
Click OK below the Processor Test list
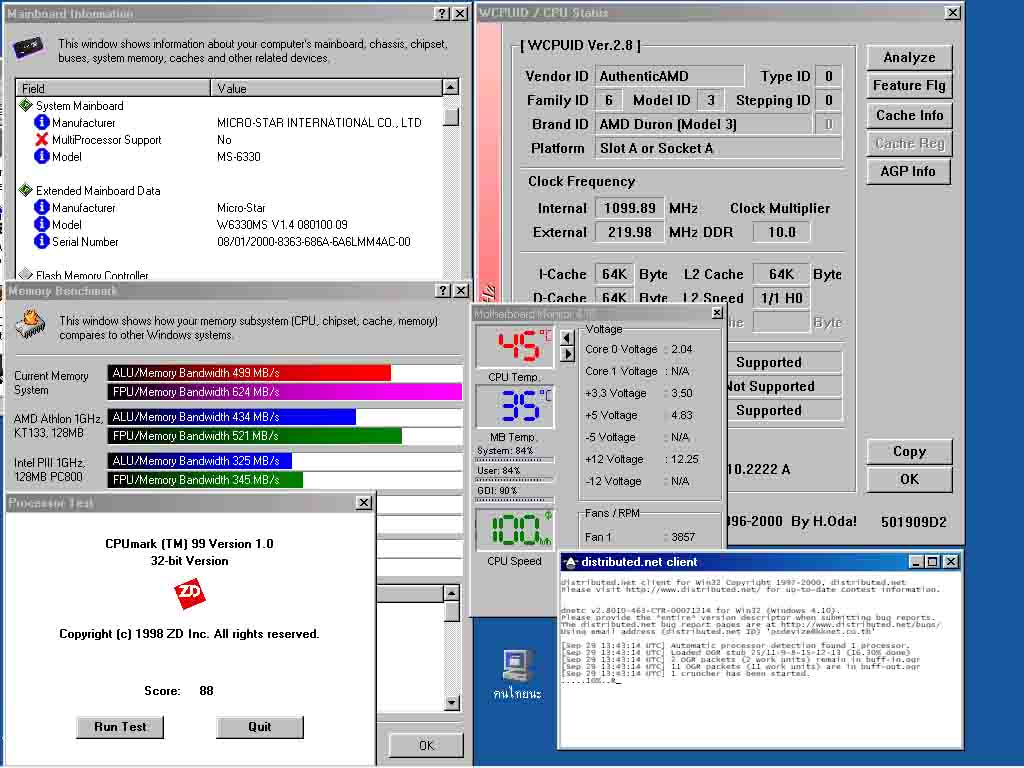(x=426, y=745)
